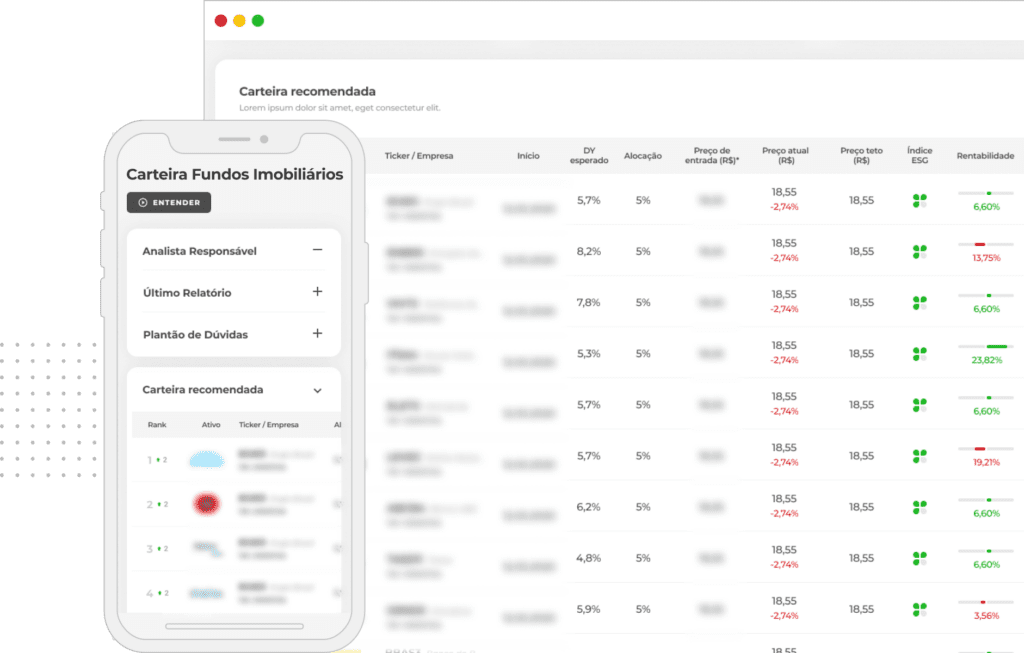Click the 3,56% rentabilidade value
Image resolution: width=1024 pixels, height=653 pixels.
pyautogui.click(x=986, y=616)
